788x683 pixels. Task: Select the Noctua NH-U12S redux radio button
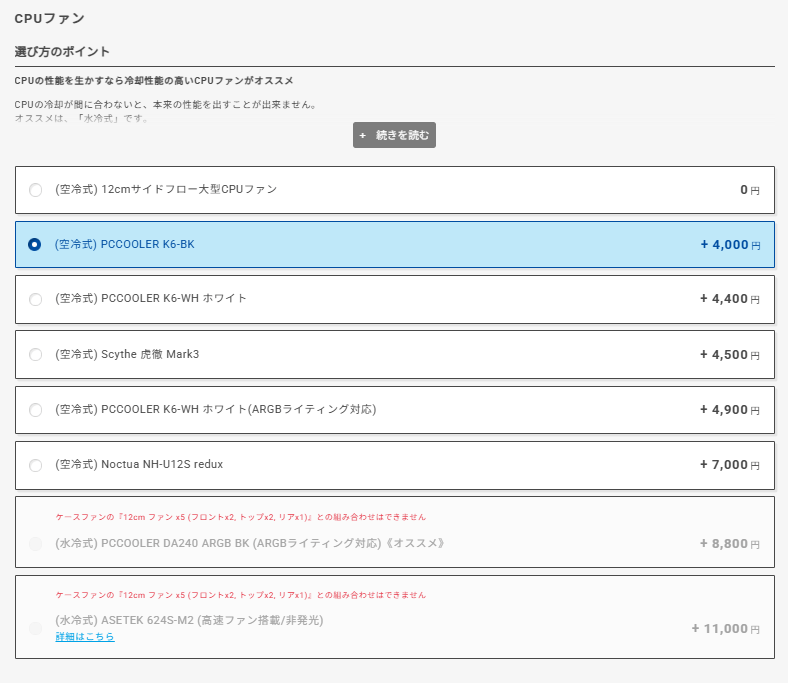tap(36, 465)
